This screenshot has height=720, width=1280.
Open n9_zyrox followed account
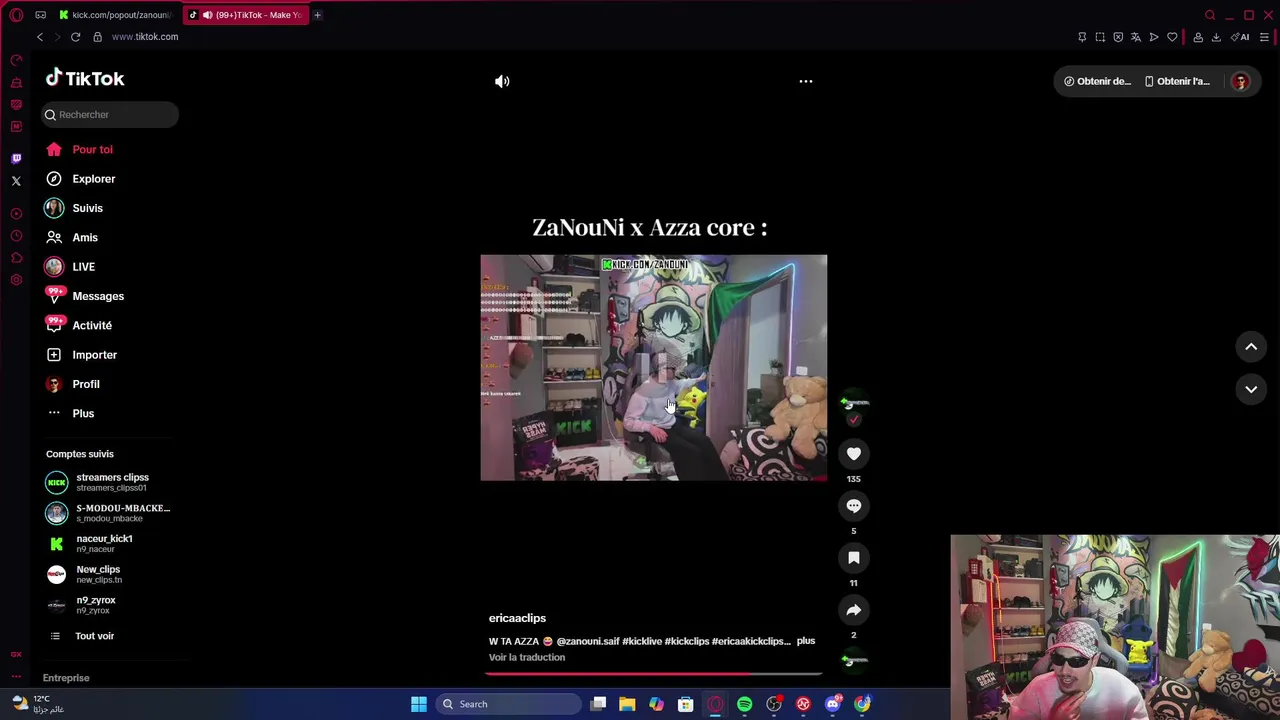click(x=81, y=605)
